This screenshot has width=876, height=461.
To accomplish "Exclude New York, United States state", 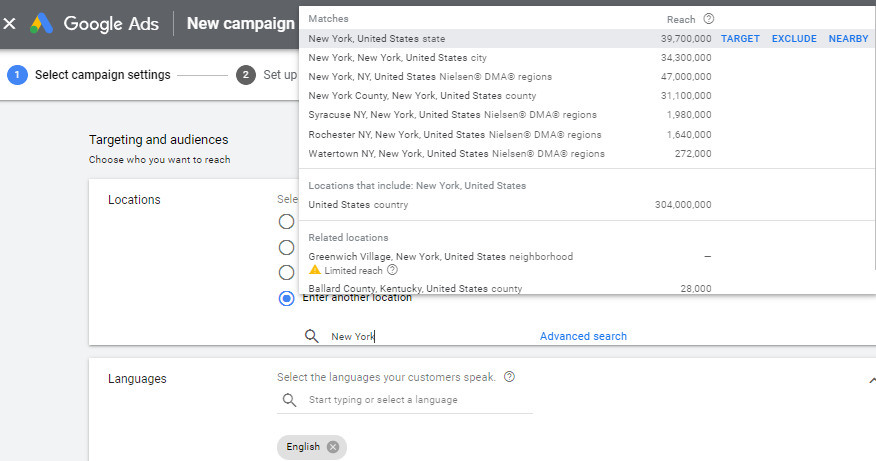I will 794,39.
